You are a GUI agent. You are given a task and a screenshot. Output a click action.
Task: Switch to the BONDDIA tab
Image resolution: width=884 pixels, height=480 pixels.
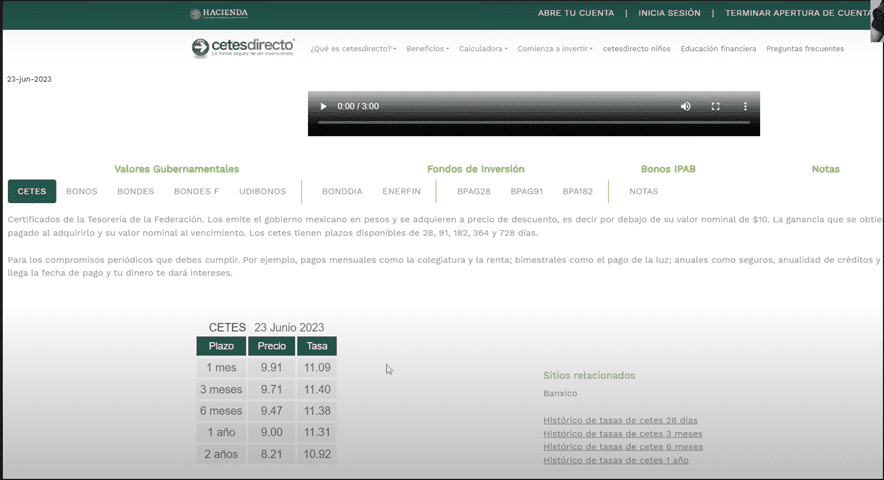[342, 191]
